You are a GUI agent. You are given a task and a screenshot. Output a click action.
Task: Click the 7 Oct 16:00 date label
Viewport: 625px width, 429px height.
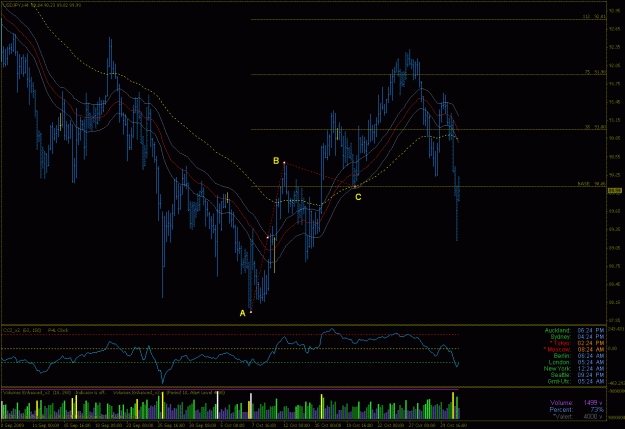(264, 425)
